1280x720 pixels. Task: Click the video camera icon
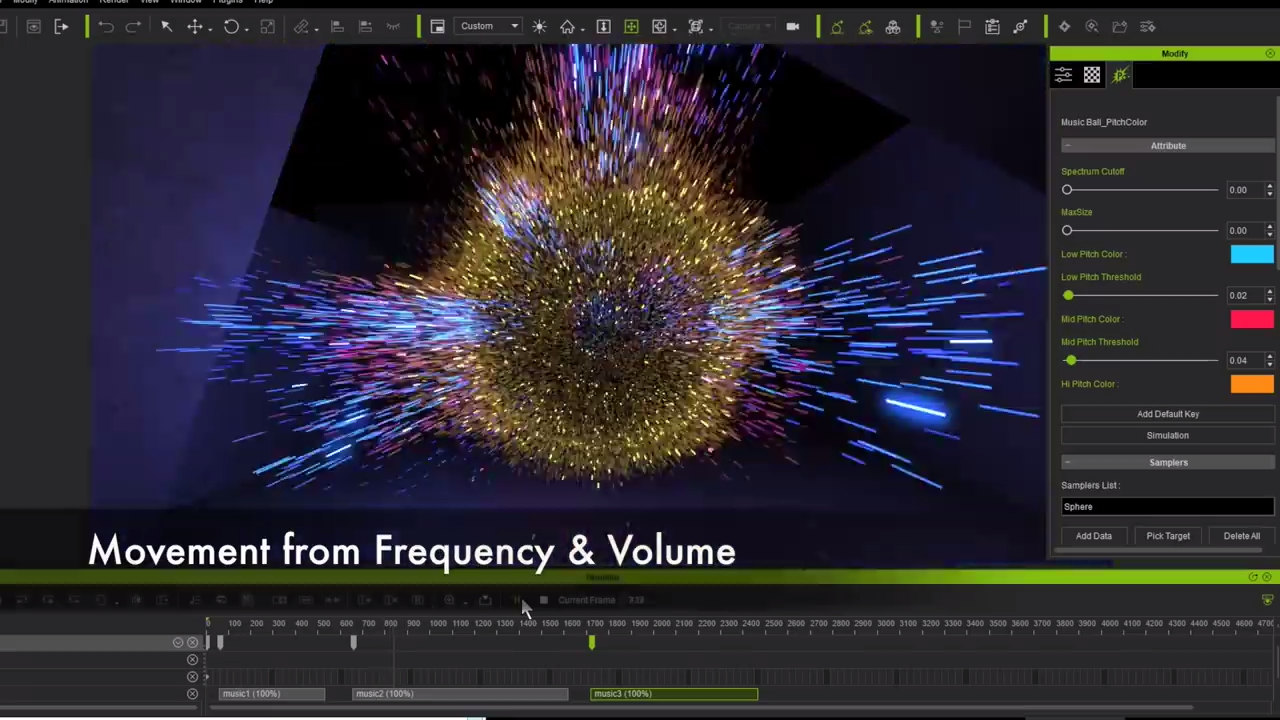click(793, 27)
